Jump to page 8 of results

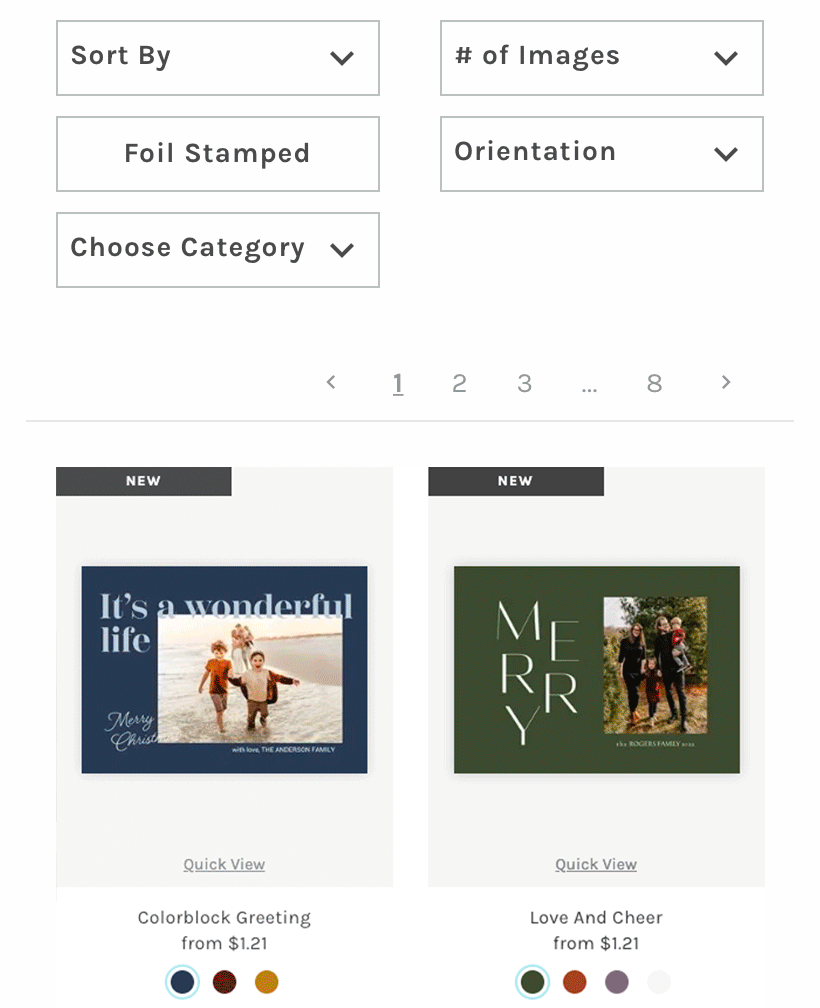(x=654, y=383)
